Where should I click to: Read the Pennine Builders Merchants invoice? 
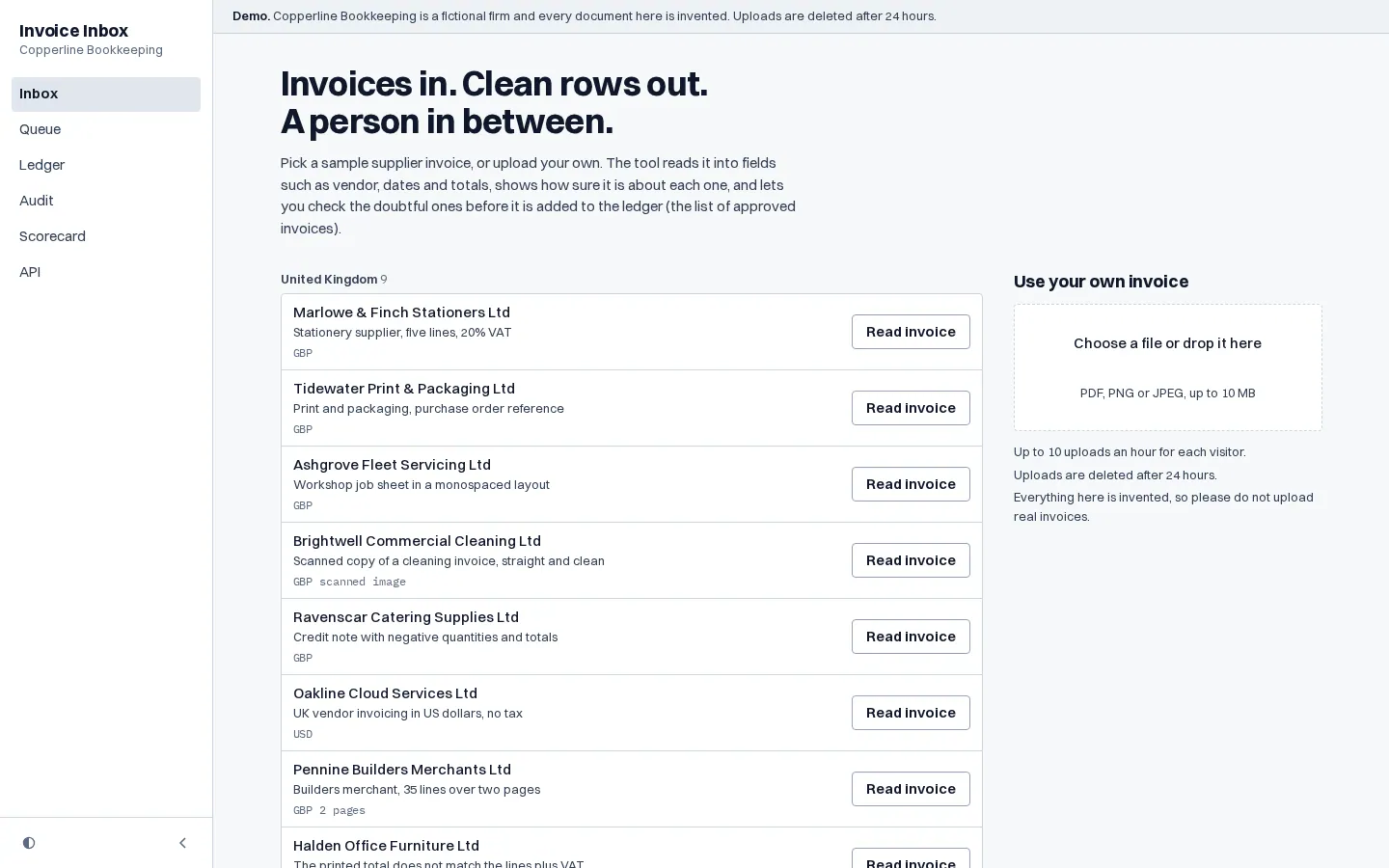pos(911,789)
